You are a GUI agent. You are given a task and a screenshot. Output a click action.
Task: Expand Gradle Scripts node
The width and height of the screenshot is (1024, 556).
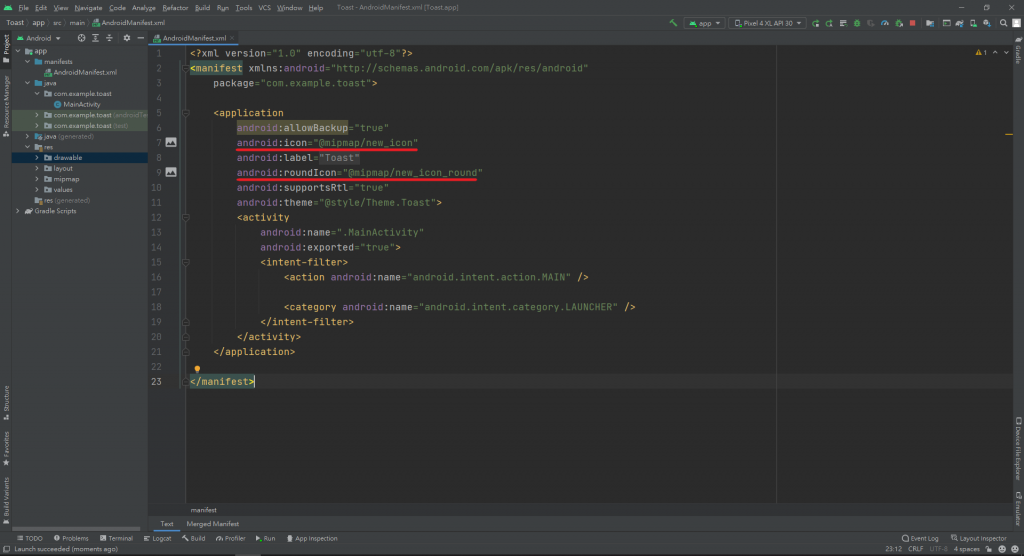pos(18,211)
